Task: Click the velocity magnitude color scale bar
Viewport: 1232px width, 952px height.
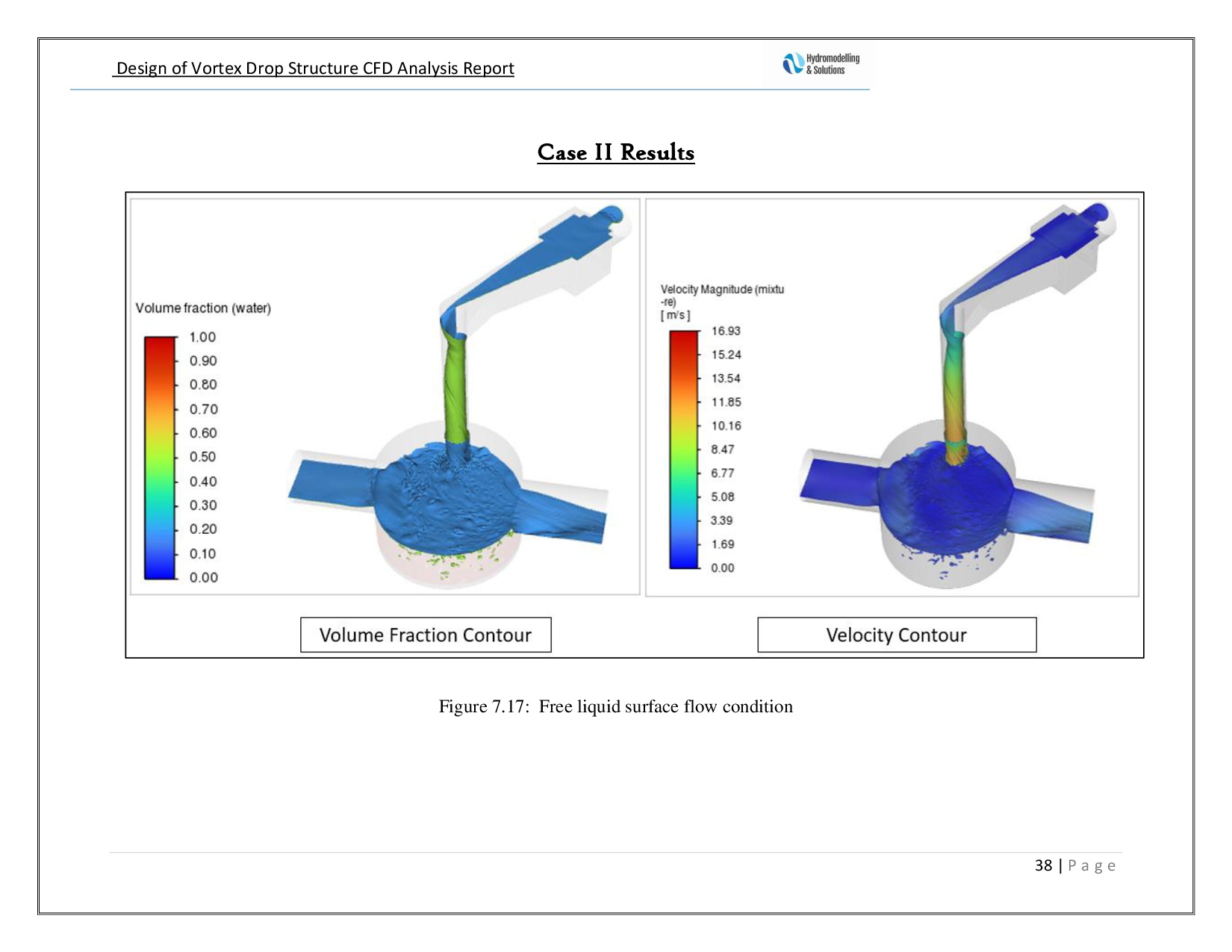Action: 683,449
